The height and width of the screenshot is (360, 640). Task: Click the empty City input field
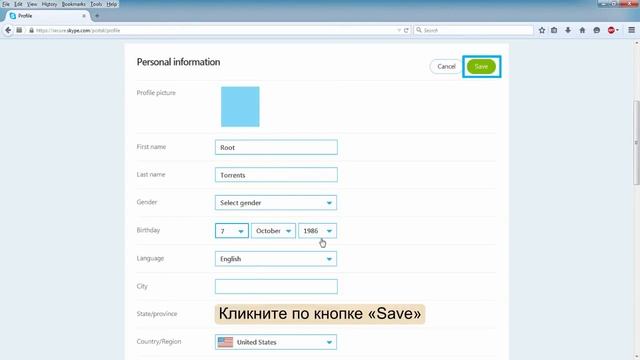tap(276, 287)
